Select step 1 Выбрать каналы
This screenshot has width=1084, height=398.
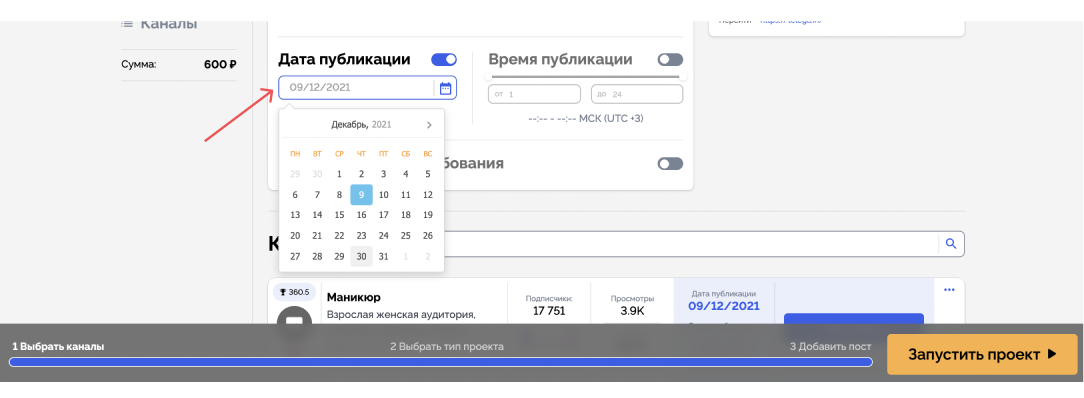pyautogui.click(x=58, y=346)
